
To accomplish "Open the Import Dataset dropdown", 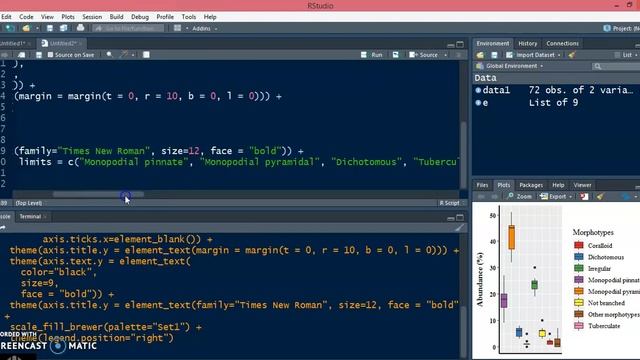I will (533, 55).
